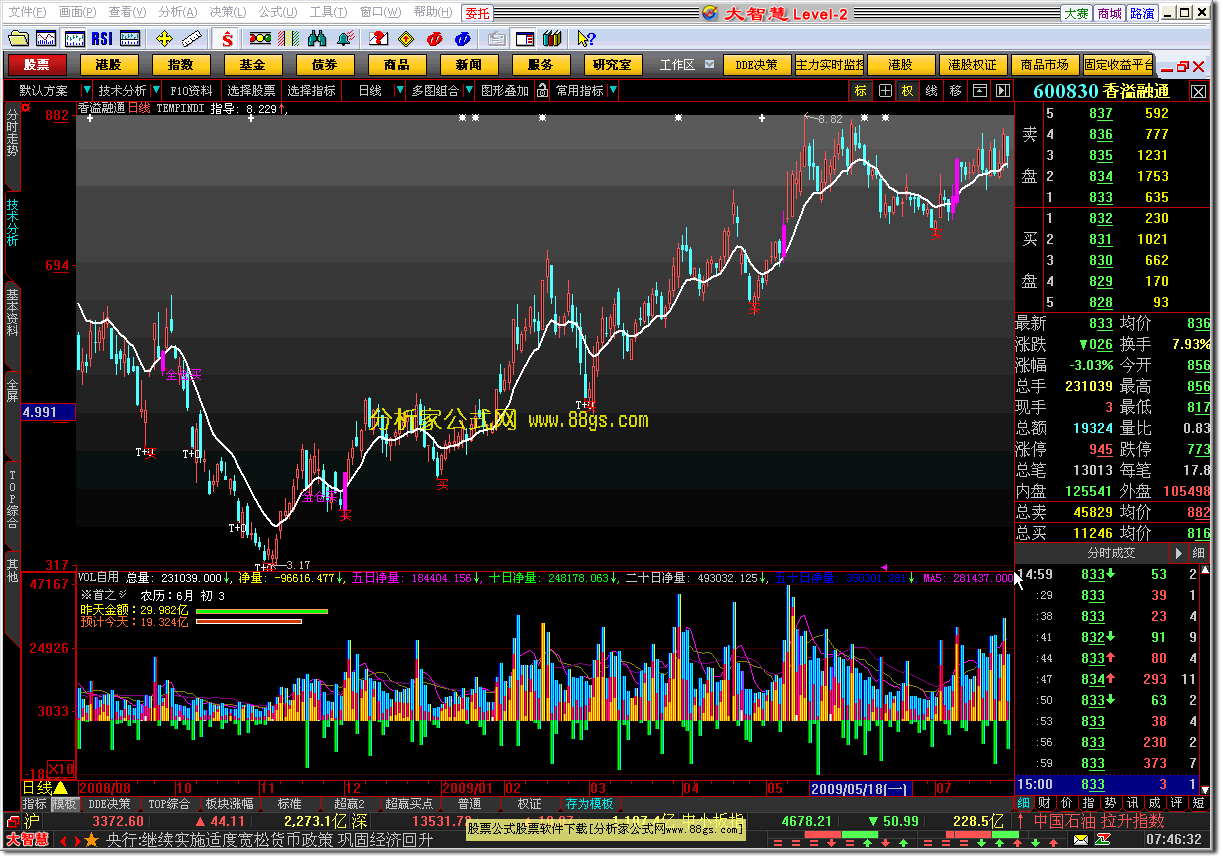Select the candlestick chart toolbar icon

(x=75, y=39)
